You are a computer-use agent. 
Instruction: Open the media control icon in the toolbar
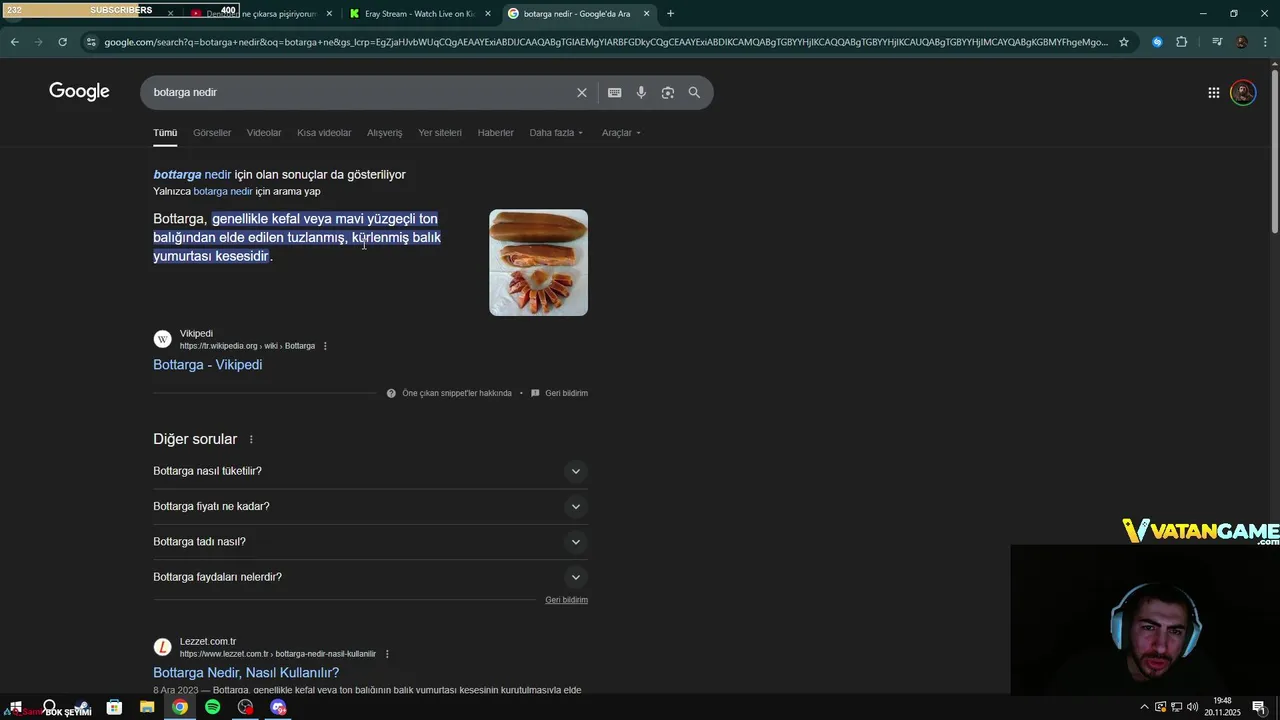(x=1216, y=42)
